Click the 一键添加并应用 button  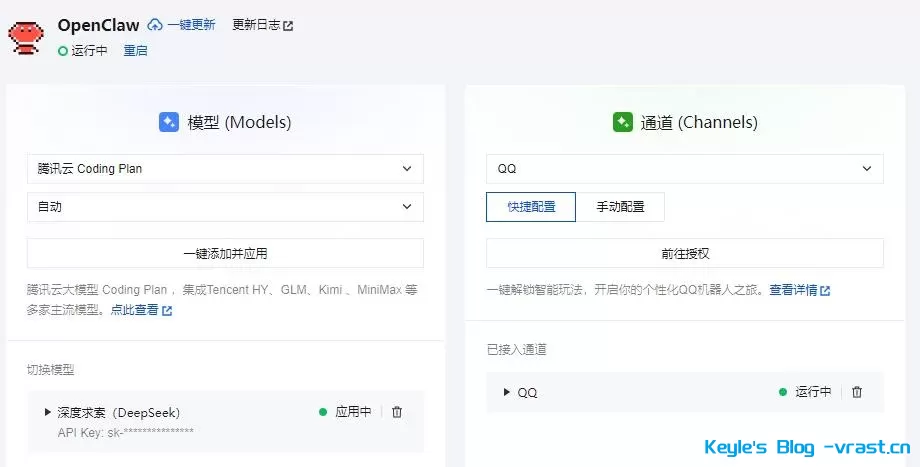[225, 254]
